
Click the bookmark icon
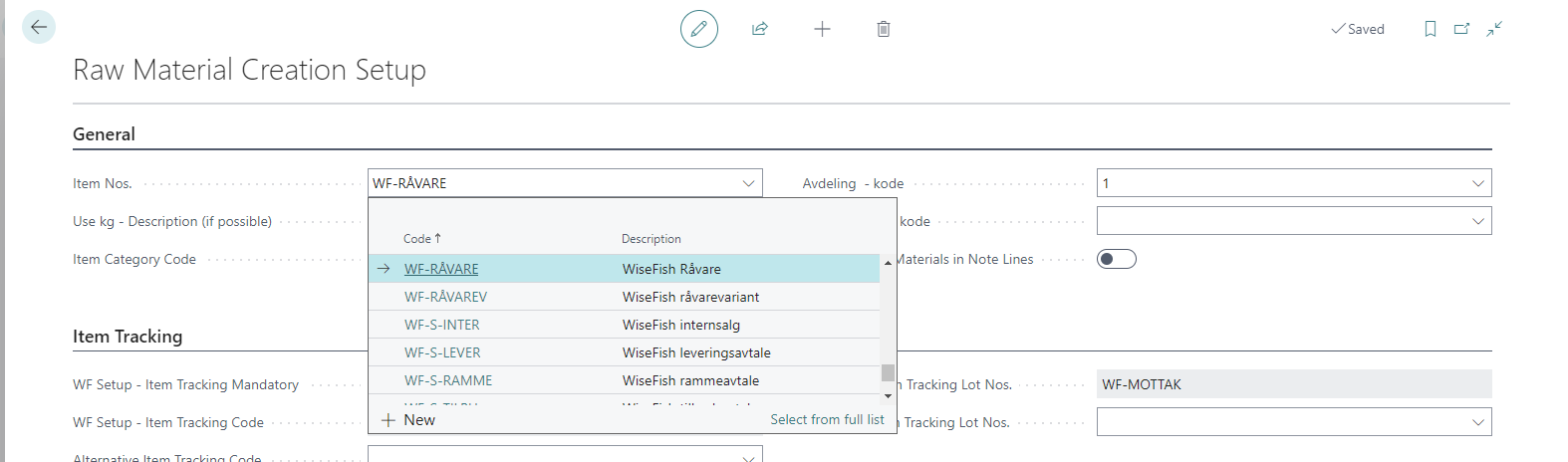pyautogui.click(x=1430, y=29)
